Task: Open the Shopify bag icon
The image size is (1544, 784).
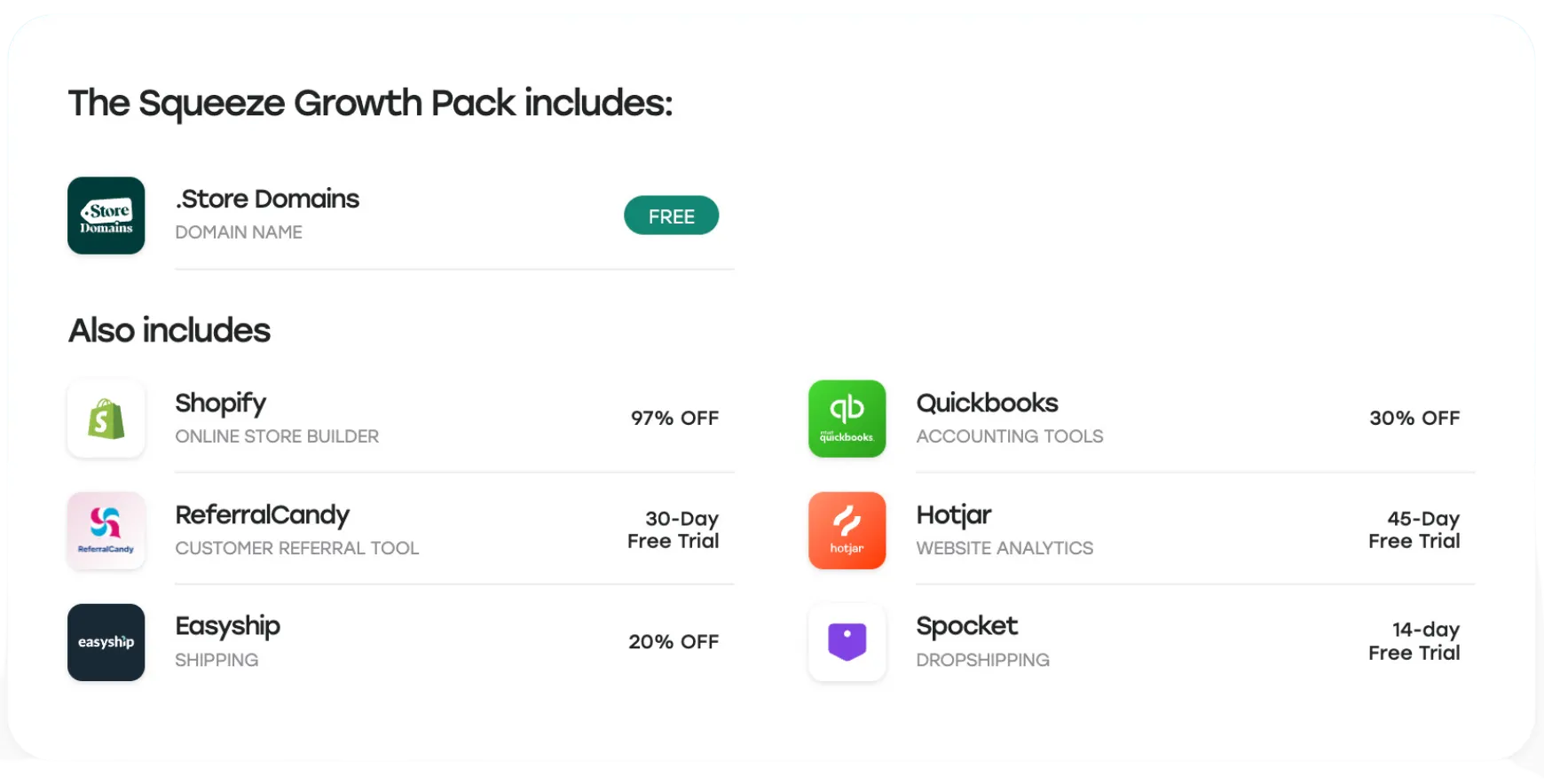Action: [106, 419]
